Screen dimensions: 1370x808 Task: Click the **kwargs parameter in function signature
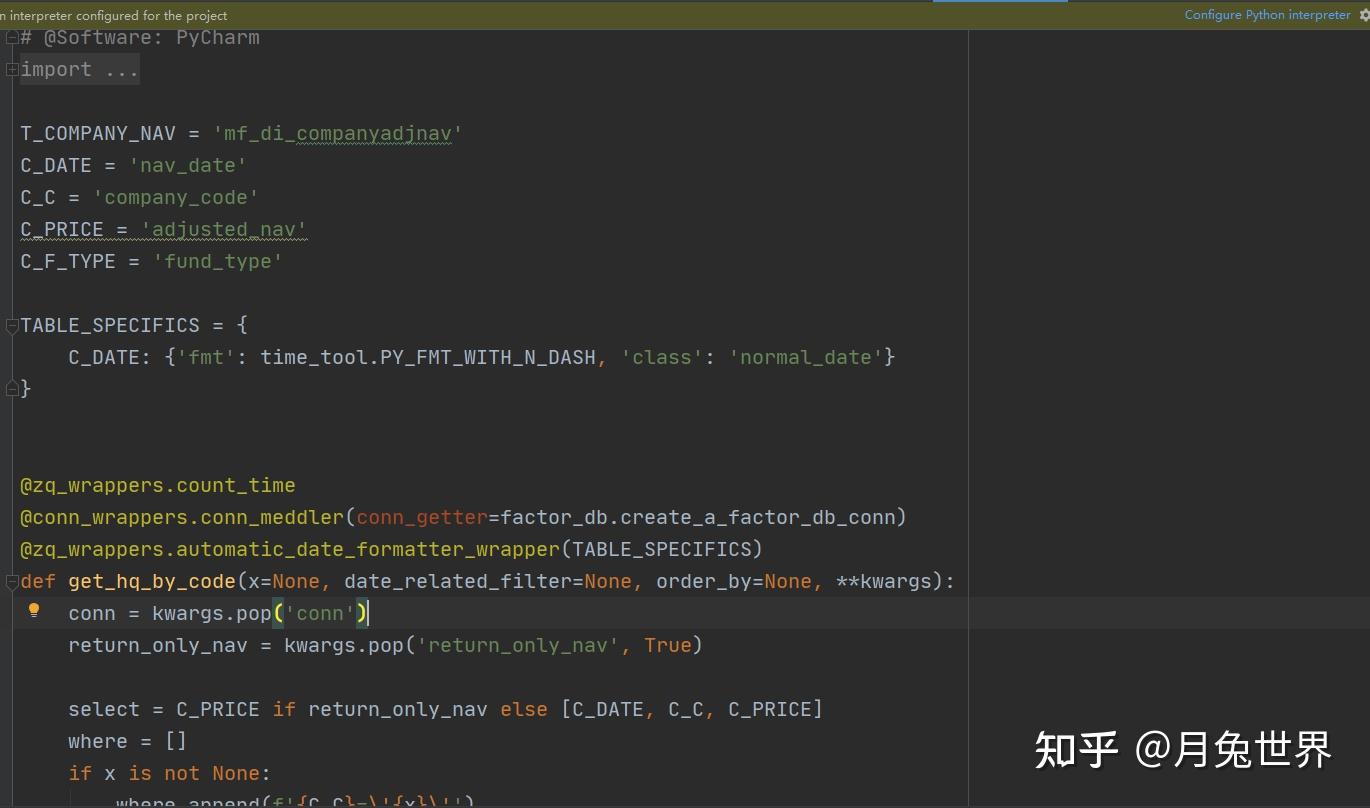(x=884, y=582)
